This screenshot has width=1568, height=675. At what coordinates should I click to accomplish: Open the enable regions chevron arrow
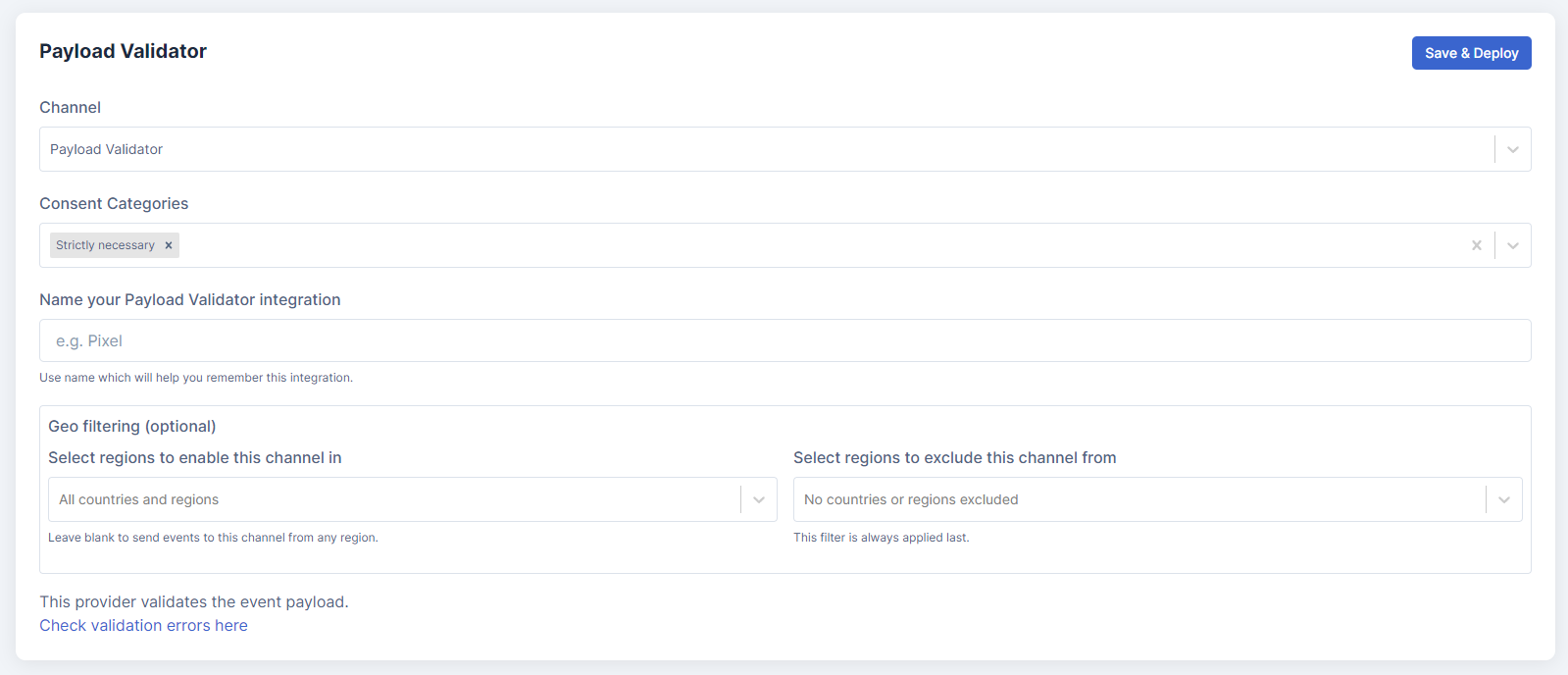[x=758, y=499]
